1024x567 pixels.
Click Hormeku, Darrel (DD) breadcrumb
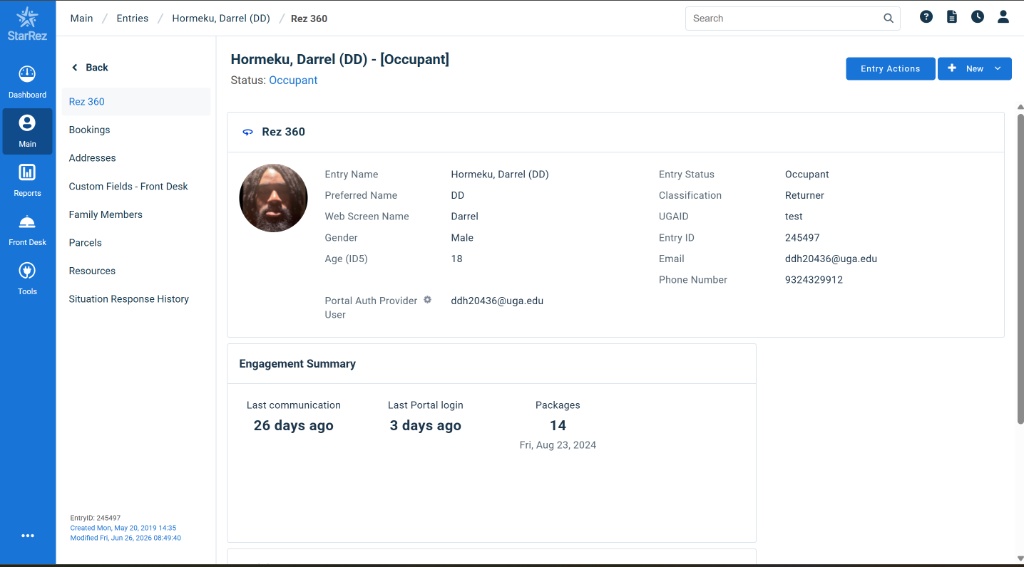point(221,18)
